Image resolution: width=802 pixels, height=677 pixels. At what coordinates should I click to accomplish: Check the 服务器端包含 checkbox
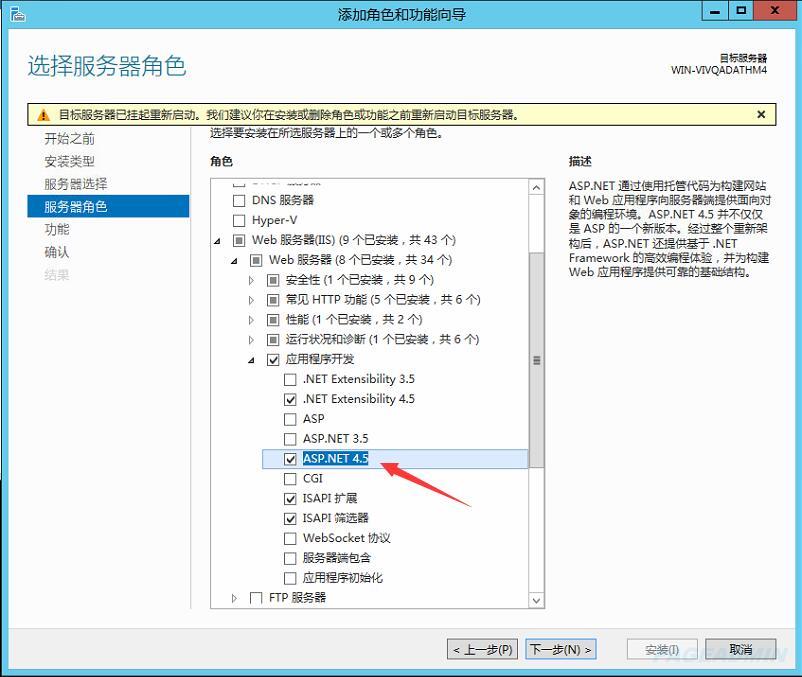(290, 558)
